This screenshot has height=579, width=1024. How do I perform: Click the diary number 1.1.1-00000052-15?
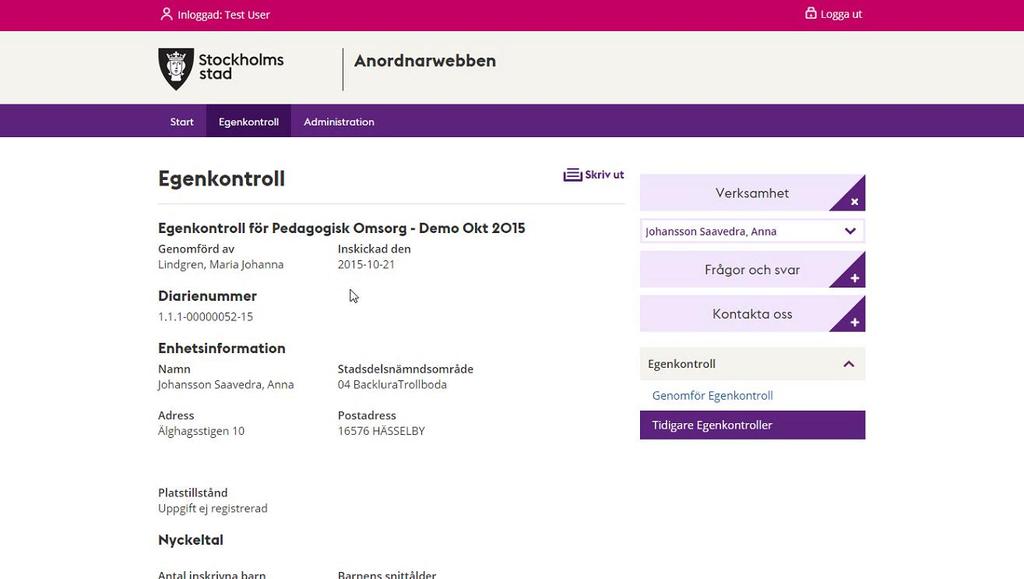tap(205, 317)
